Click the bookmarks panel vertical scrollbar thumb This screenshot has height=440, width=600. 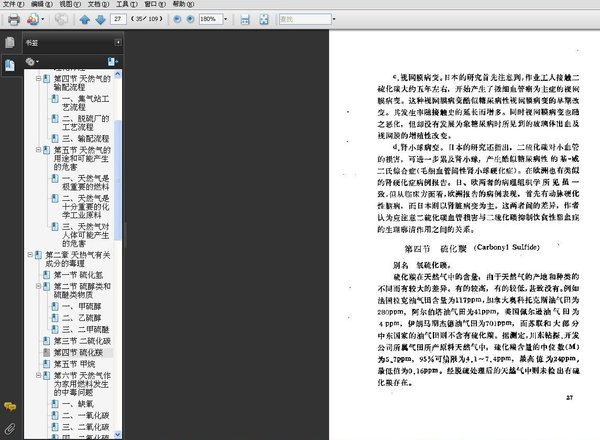click(x=118, y=180)
